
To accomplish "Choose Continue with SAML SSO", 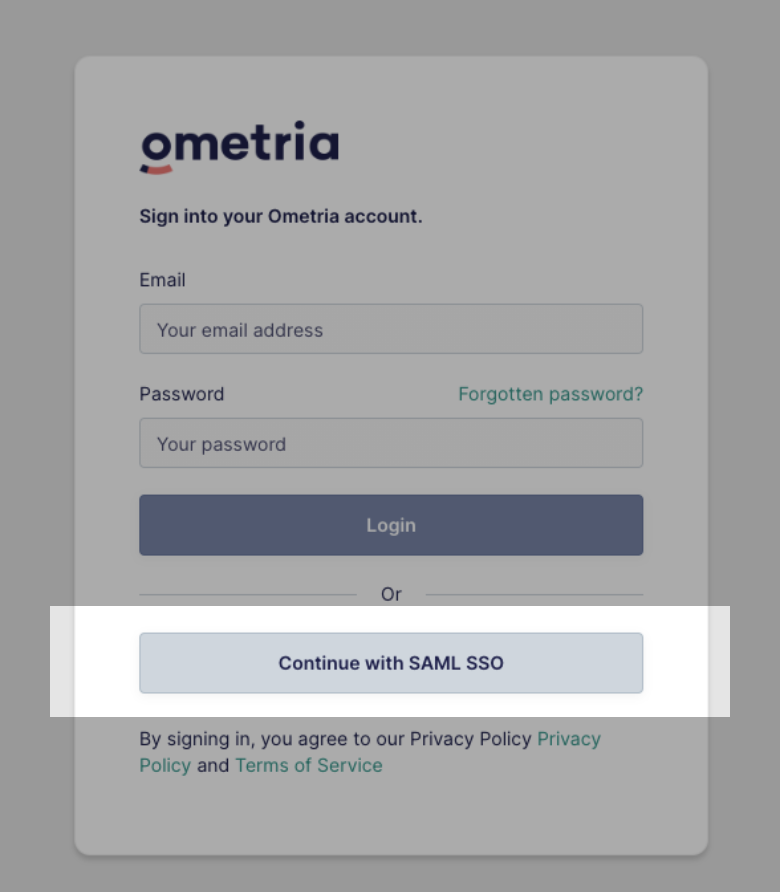I will [391, 663].
